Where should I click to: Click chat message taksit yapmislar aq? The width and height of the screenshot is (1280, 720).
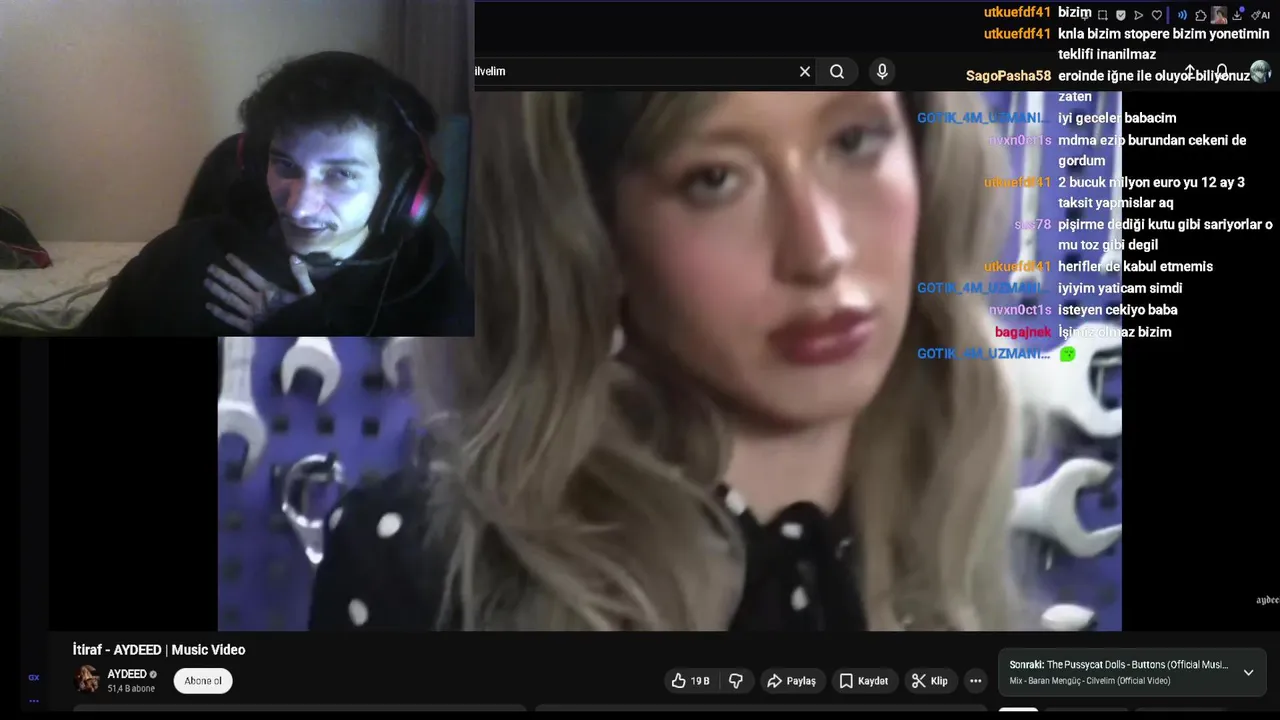(x=1115, y=202)
